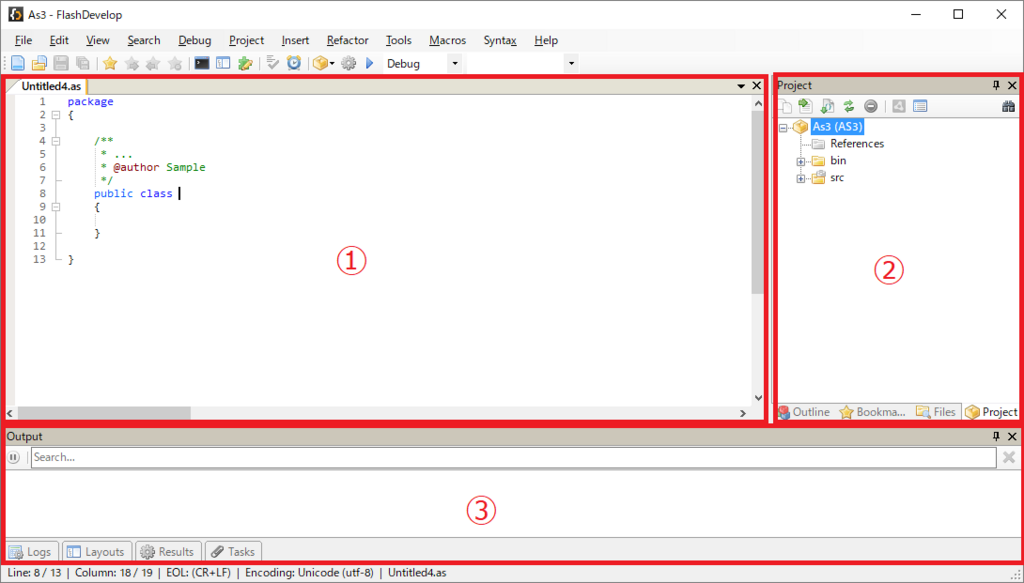The image size is (1024, 583).
Task: Open the empty target dropdown next to Debug
Action: (x=571, y=63)
